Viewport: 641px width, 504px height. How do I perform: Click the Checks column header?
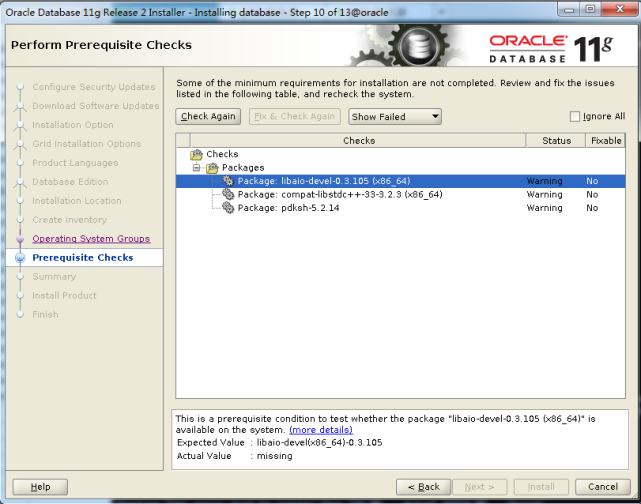(359, 141)
